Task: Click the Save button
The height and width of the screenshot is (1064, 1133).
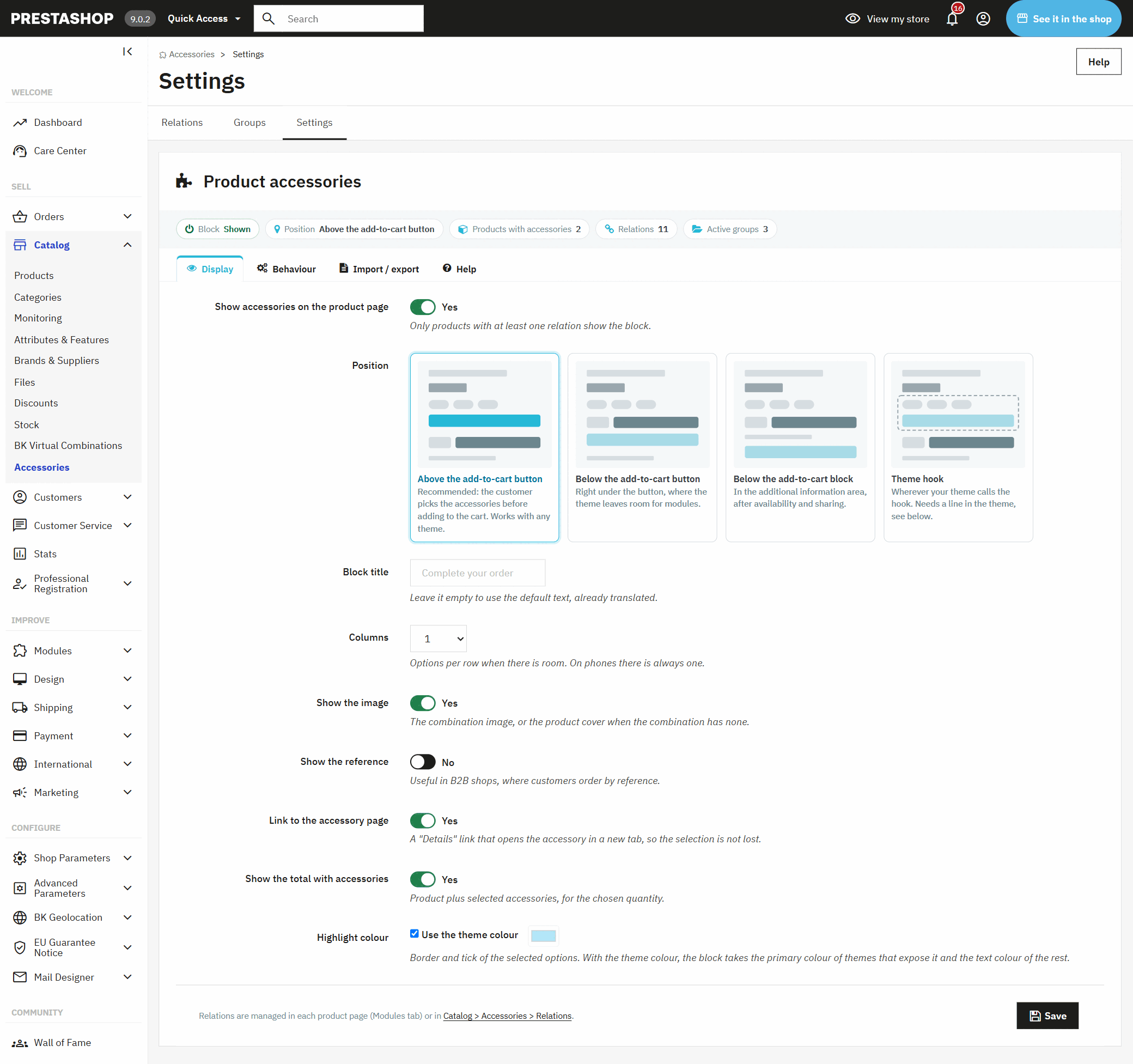Action: click(1047, 1016)
